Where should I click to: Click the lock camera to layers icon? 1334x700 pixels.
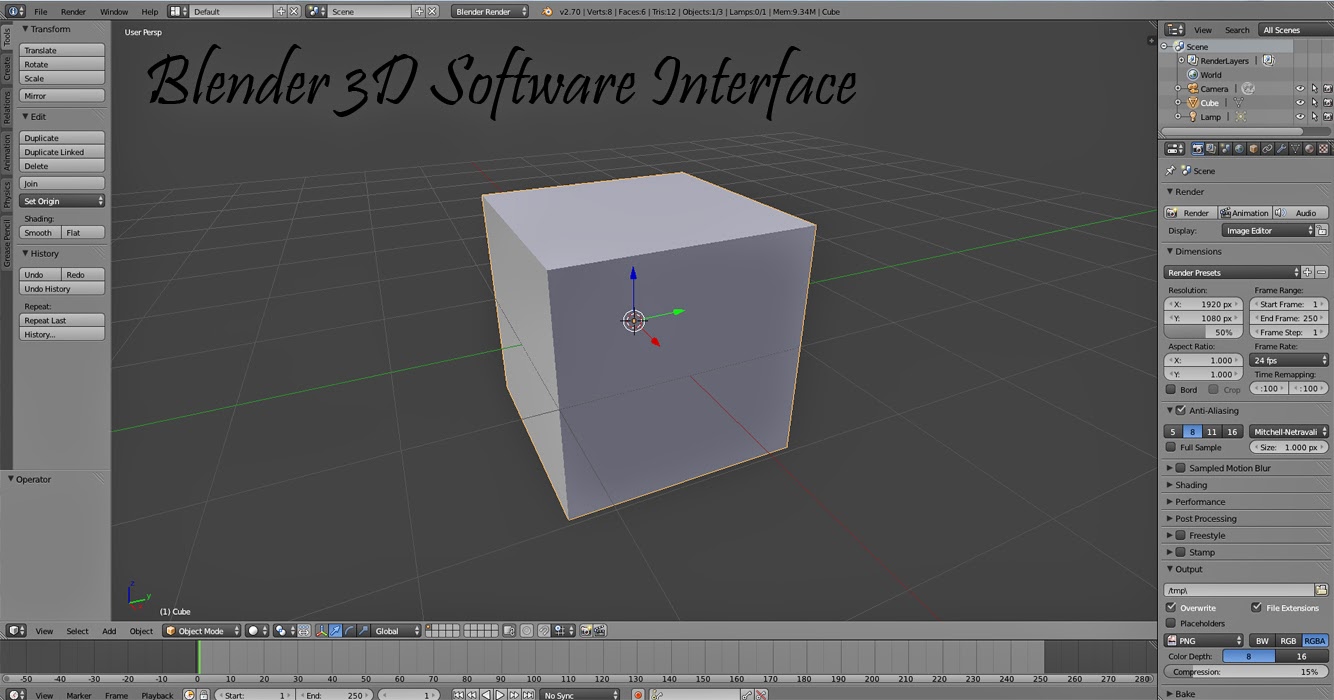tap(509, 631)
